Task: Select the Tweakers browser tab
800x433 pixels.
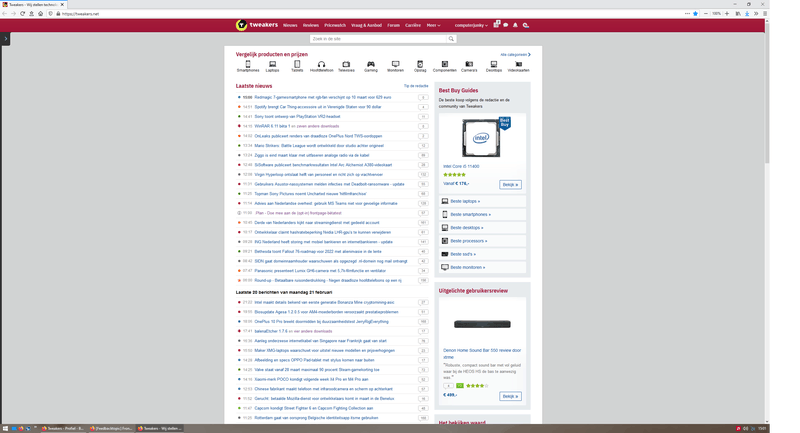Action: pos(33,4)
